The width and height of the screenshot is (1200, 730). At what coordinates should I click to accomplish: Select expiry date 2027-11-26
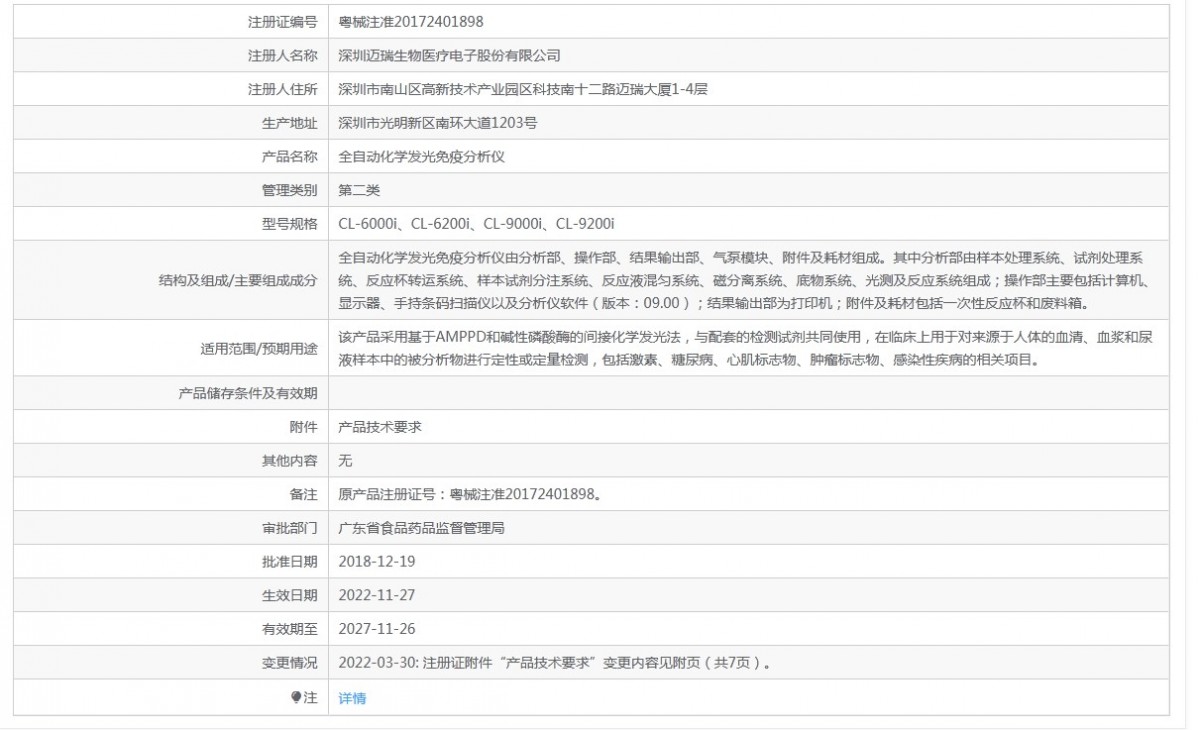coord(377,630)
